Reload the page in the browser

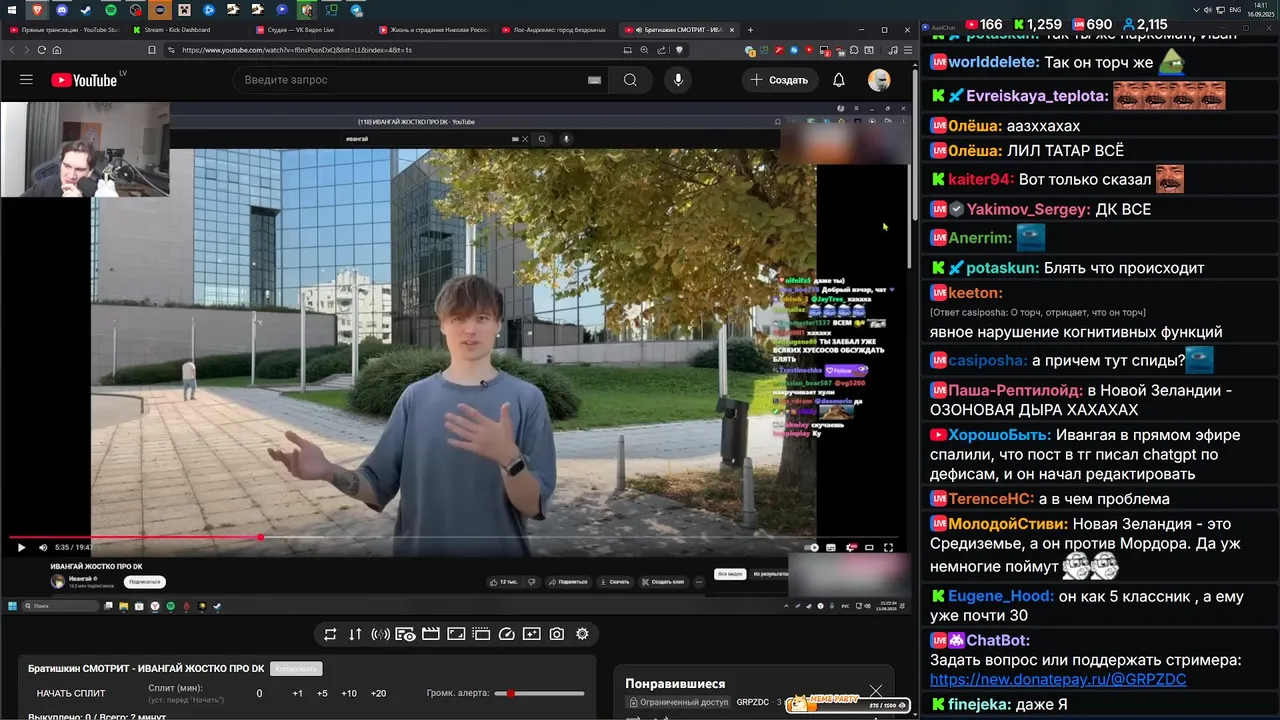click(x=41, y=50)
